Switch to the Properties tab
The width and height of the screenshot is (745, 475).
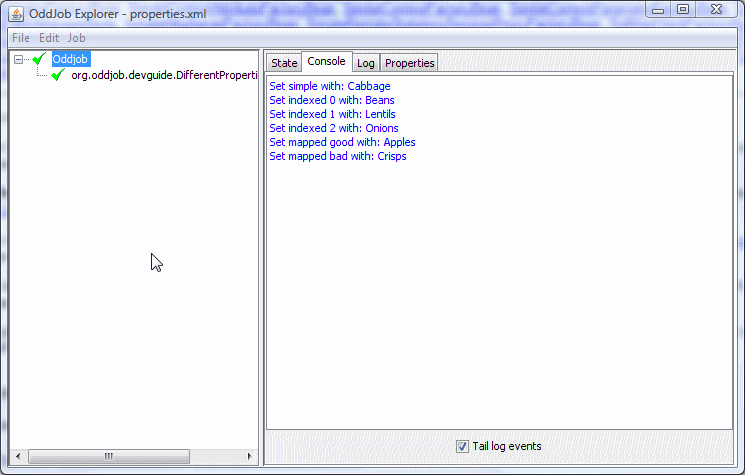pos(409,63)
